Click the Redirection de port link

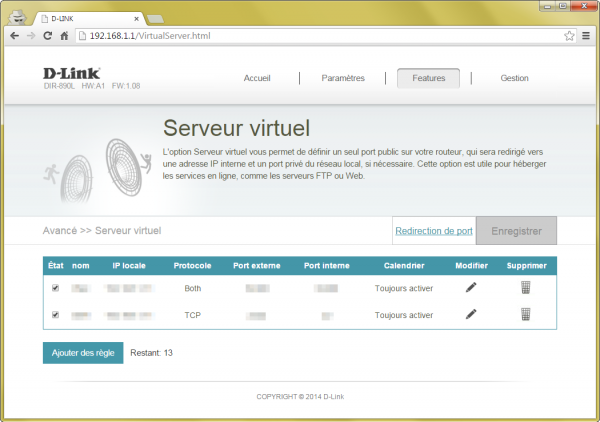434,231
